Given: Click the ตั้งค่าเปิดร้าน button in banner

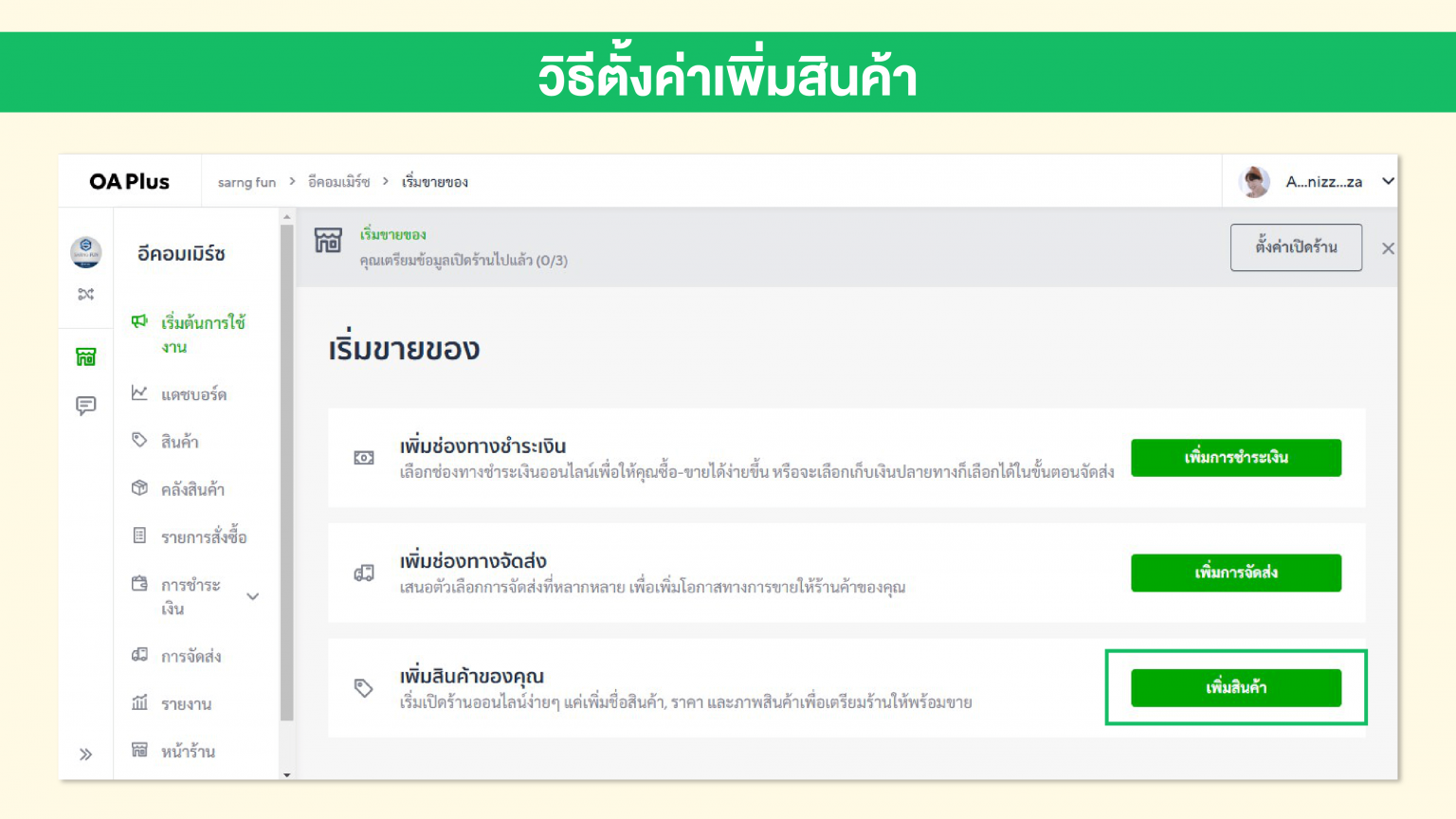Looking at the screenshot, I should click(1296, 247).
